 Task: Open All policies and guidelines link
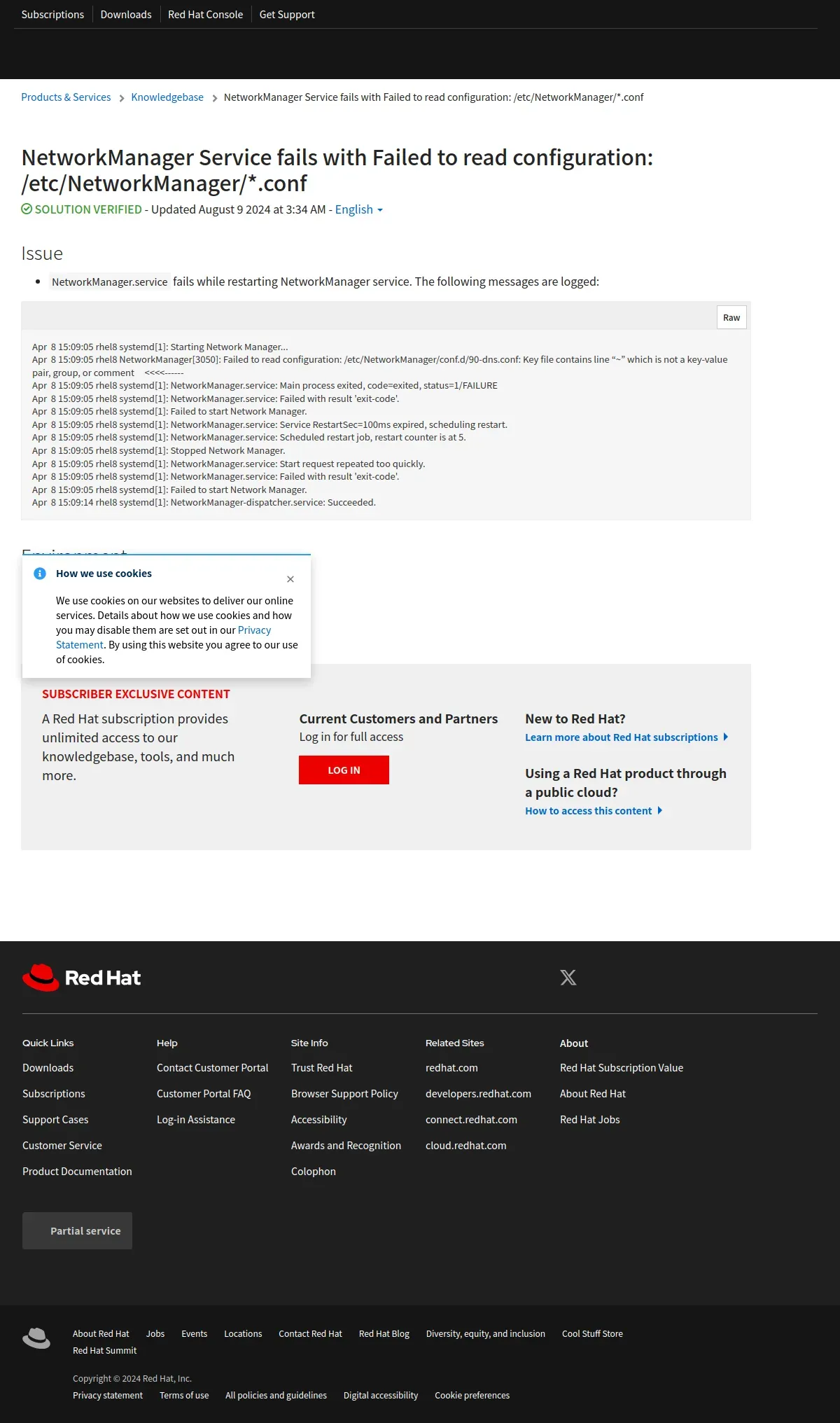pos(276,1396)
